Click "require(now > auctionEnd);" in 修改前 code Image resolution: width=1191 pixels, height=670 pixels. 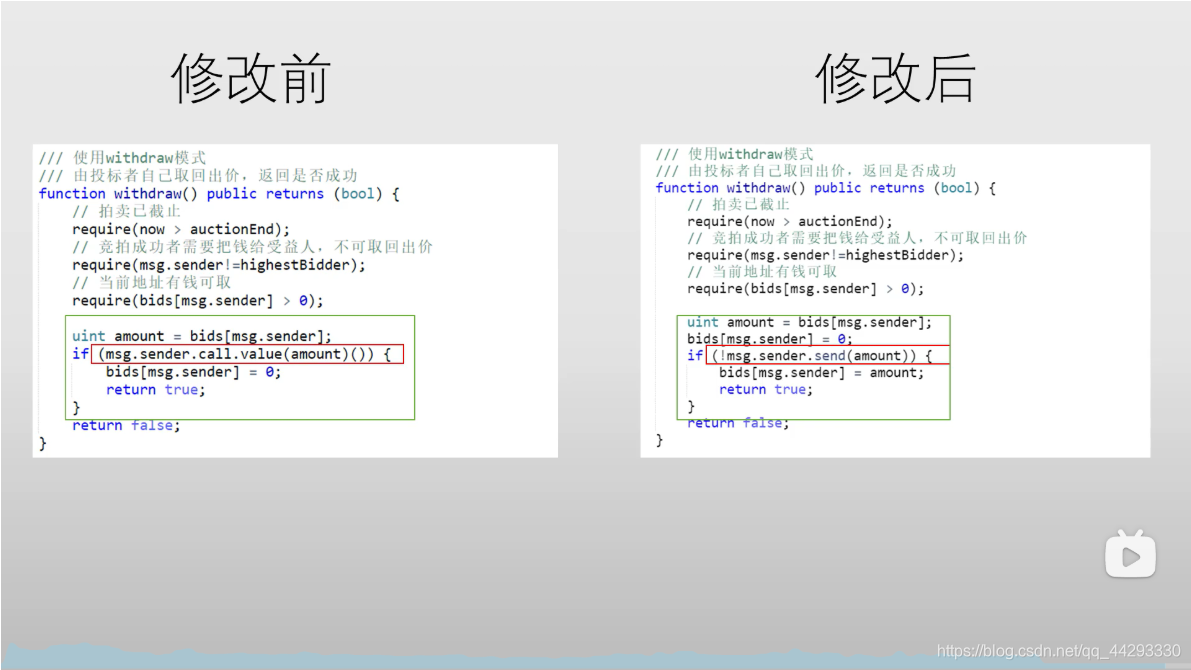181,229
